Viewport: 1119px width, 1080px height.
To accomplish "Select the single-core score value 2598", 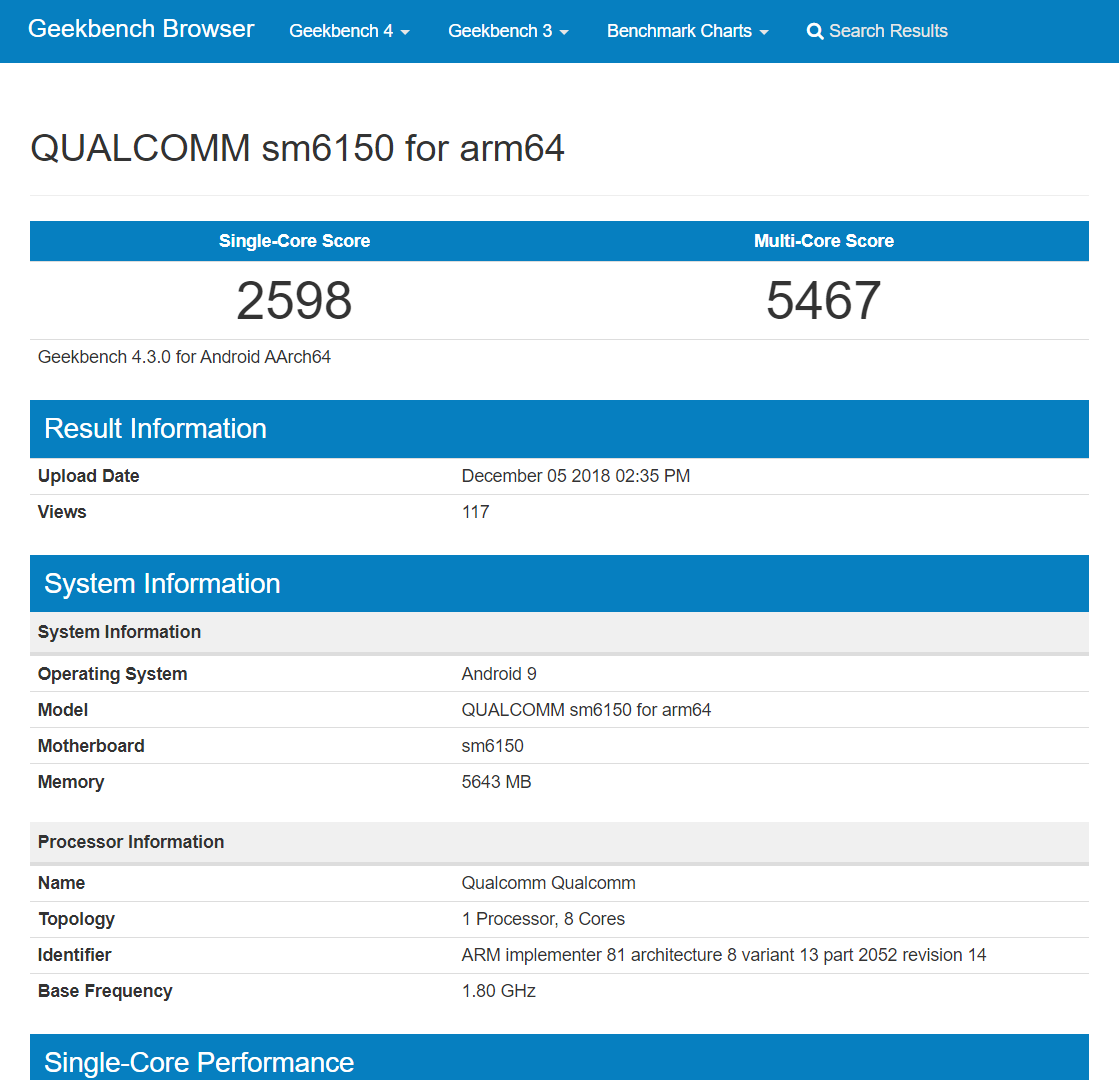I will (294, 301).
